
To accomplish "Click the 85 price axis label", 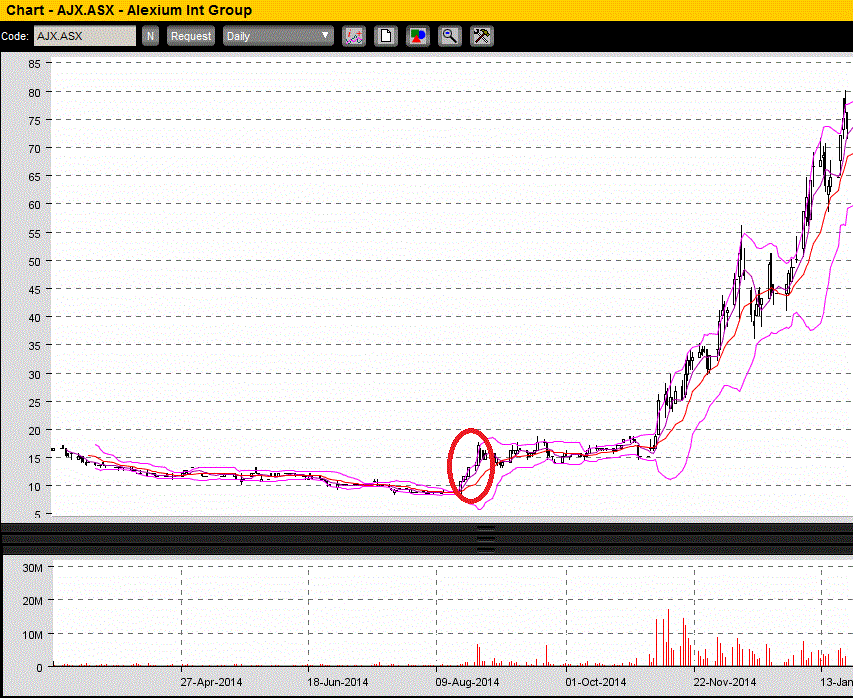I will pyautogui.click(x=34, y=64).
